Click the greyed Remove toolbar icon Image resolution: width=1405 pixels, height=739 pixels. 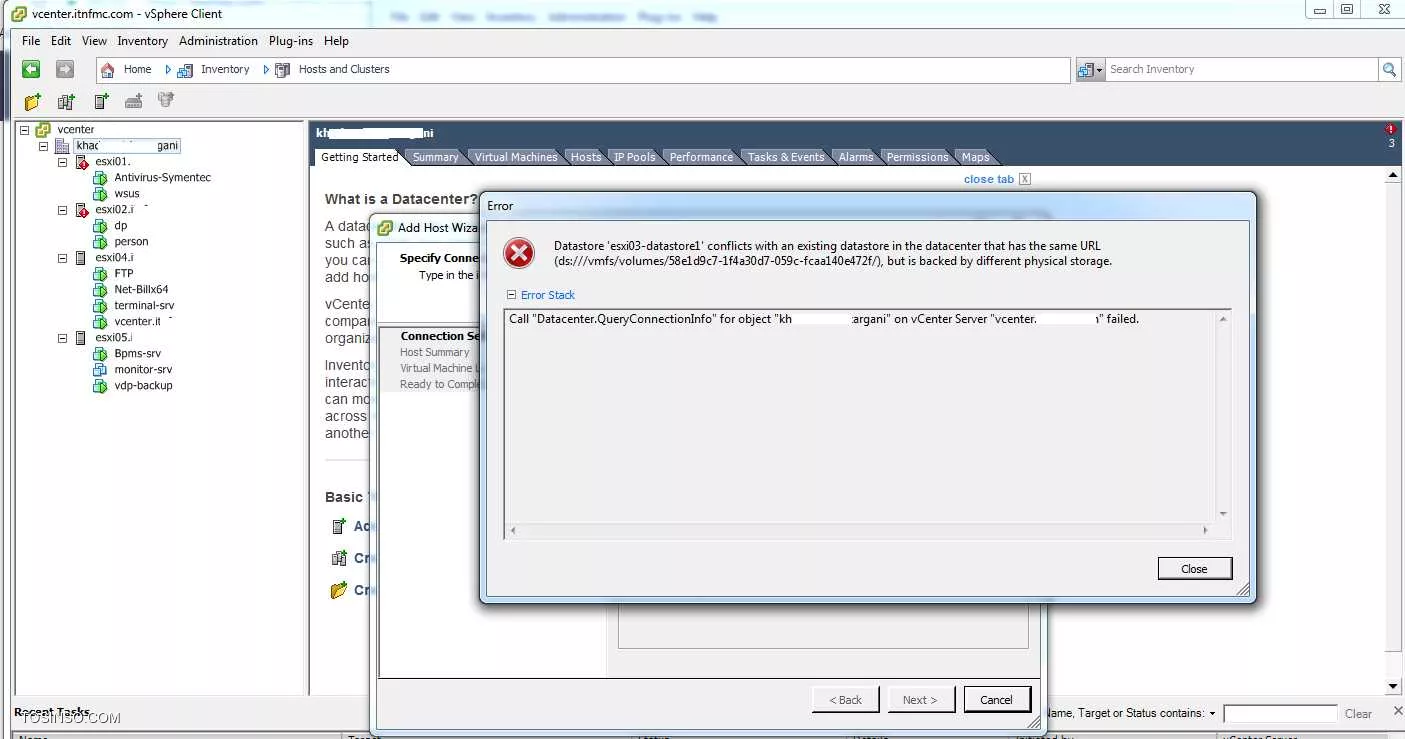166,101
